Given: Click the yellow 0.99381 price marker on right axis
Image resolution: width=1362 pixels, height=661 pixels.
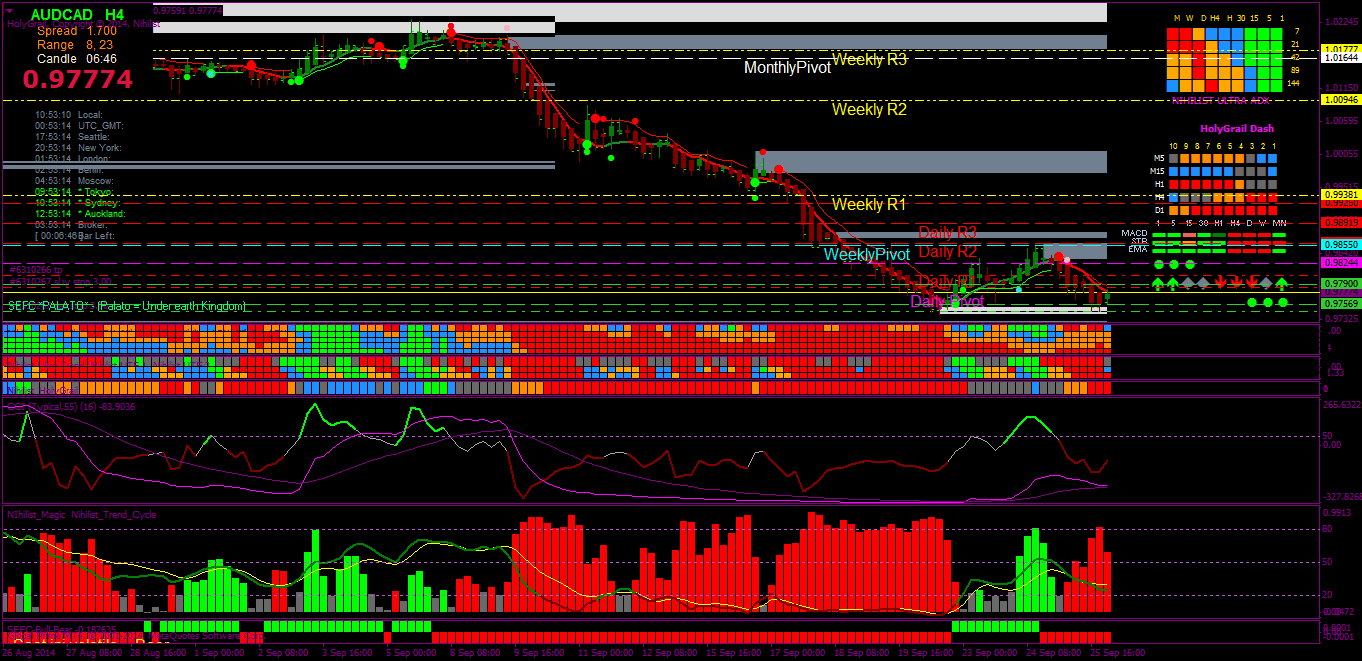Looking at the screenshot, I should pos(1340,194).
